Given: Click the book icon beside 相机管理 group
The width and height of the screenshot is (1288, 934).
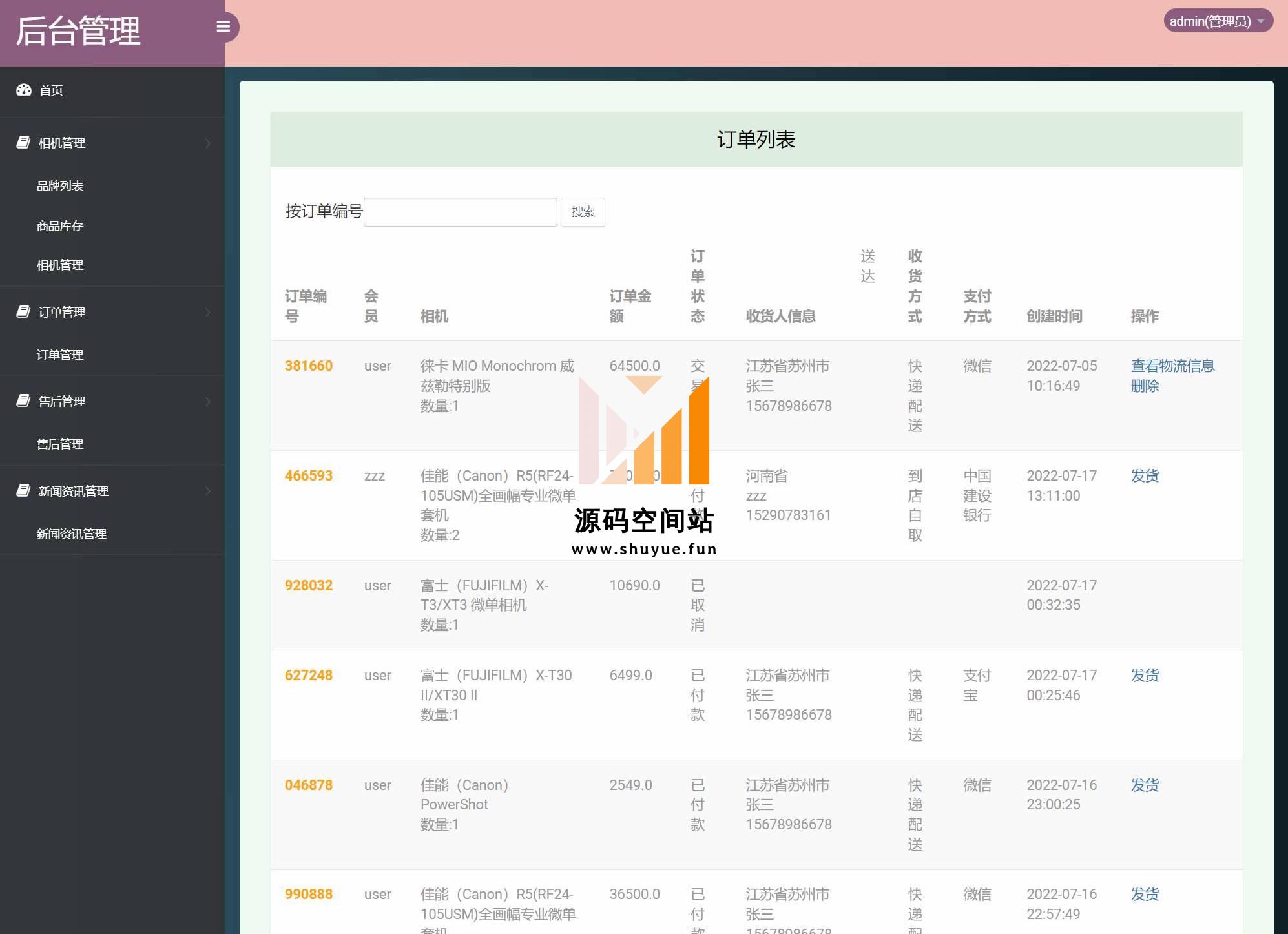Looking at the screenshot, I should [23, 142].
